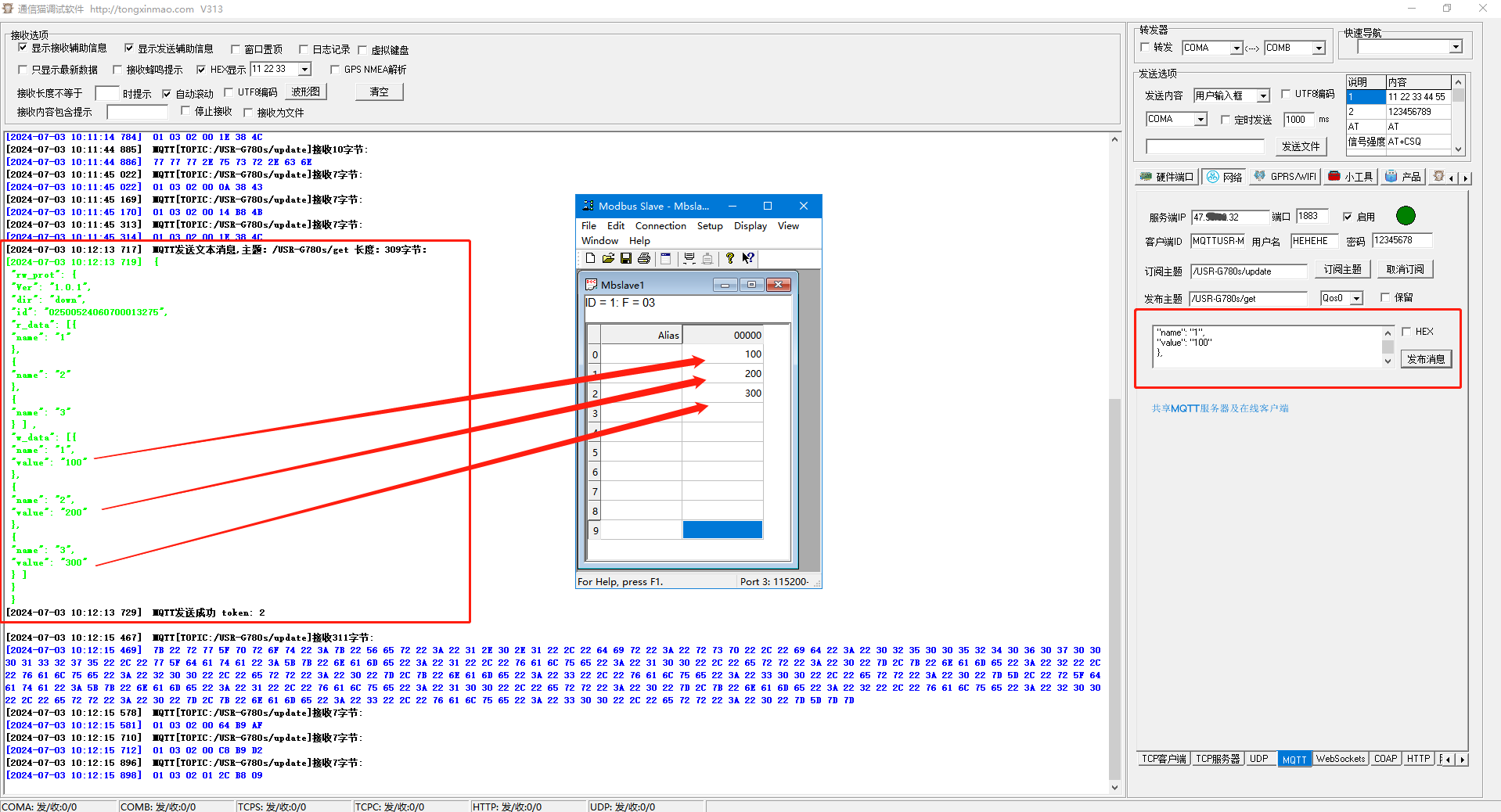Click the Open file icon in Modbus Slave
This screenshot has width=1501, height=812.
[608, 258]
